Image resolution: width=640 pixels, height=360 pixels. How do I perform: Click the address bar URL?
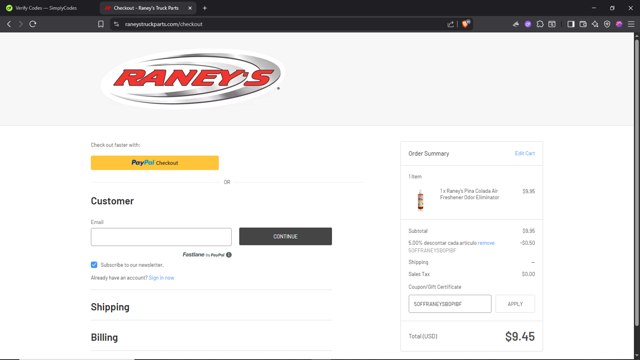coord(164,24)
